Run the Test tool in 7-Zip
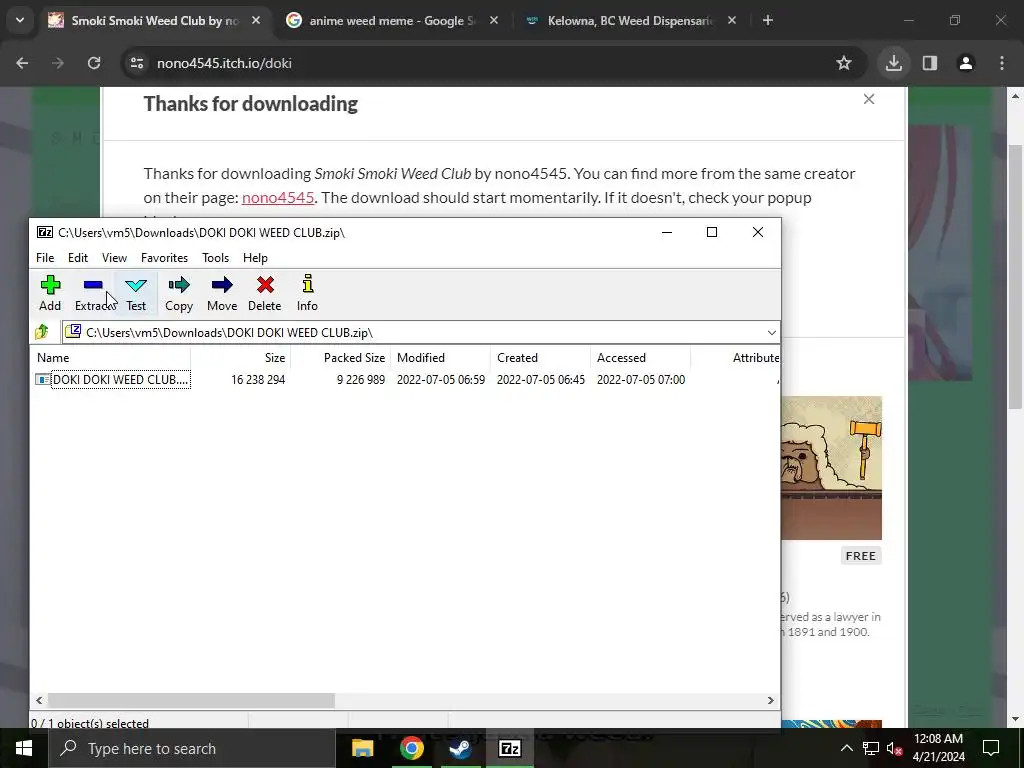This screenshot has height=768, width=1024. point(136,293)
